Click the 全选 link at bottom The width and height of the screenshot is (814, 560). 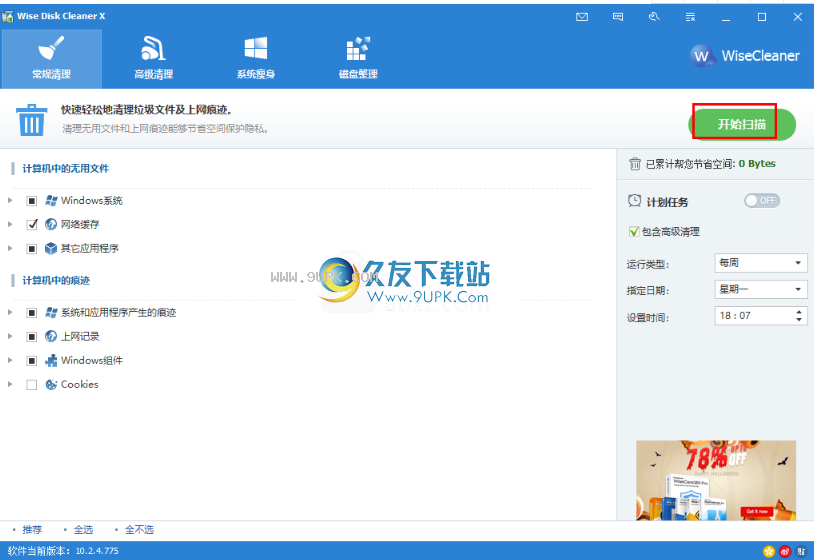coord(83,530)
